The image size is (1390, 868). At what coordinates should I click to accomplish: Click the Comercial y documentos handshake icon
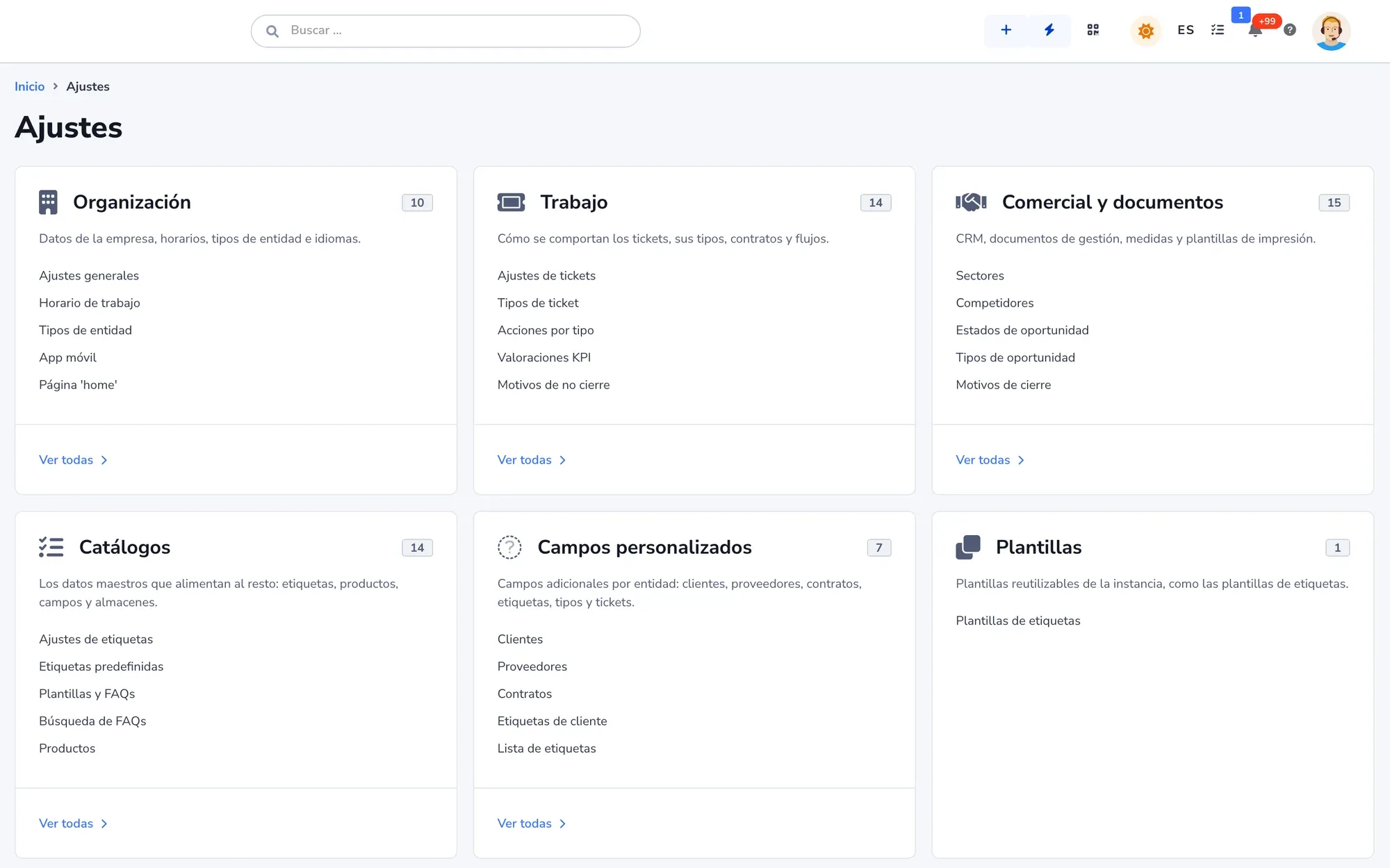pyautogui.click(x=971, y=202)
